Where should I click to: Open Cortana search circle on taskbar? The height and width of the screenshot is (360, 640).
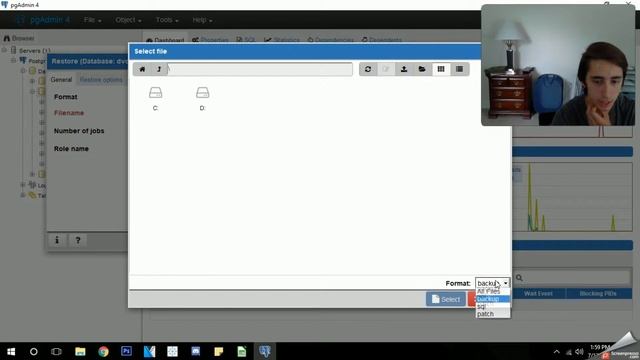[34, 351]
